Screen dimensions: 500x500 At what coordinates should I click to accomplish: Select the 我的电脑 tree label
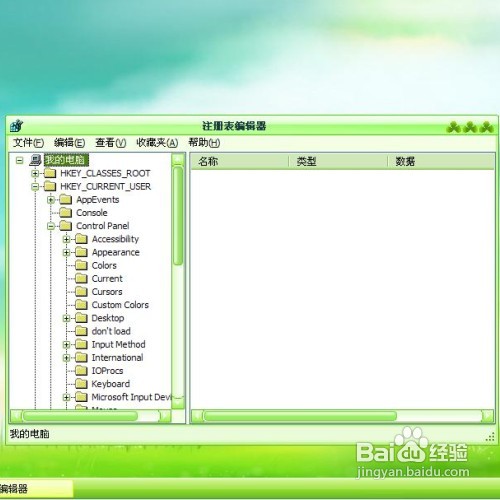[x=66, y=160]
